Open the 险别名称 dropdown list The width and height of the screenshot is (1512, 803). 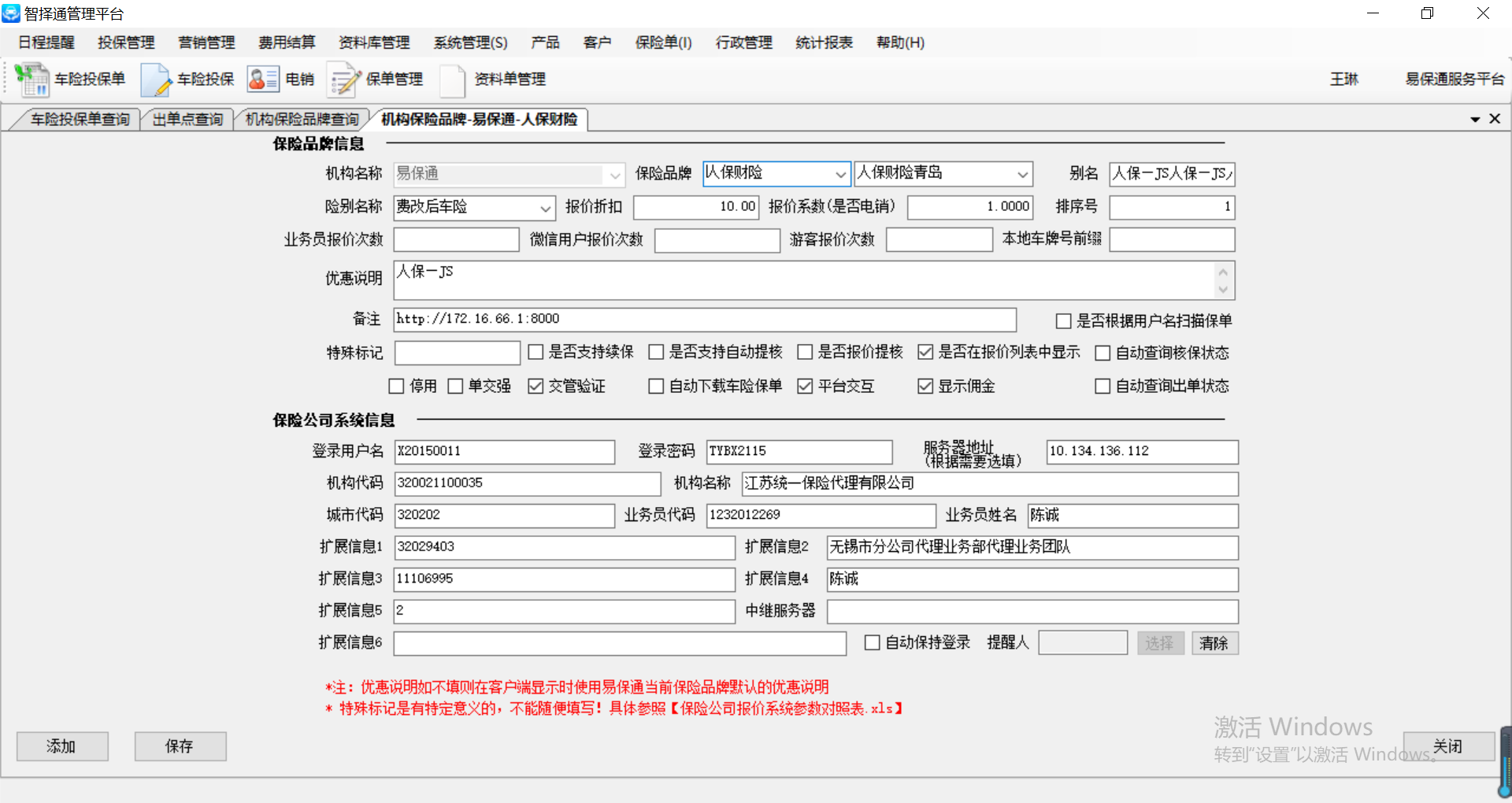pyautogui.click(x=545, y=209)
